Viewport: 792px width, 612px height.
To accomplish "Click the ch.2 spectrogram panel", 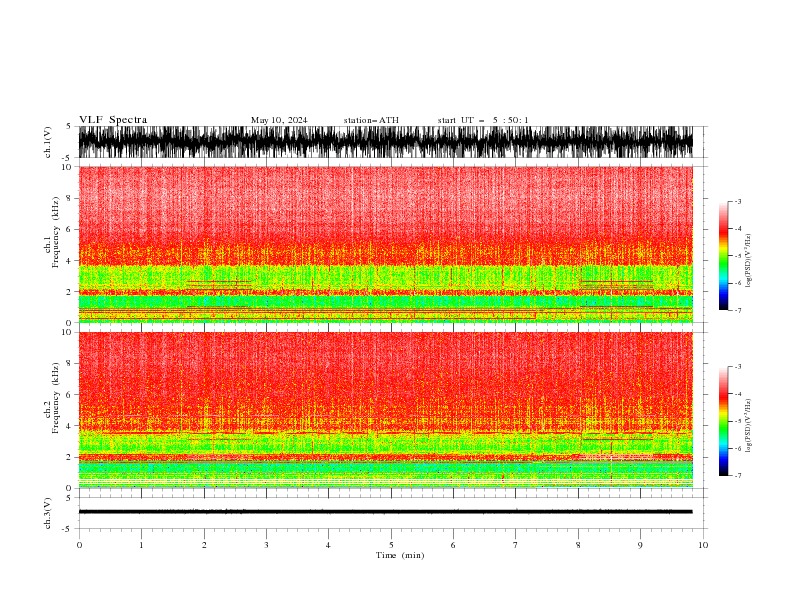I will pyautogui.click(x=385, y=410).
